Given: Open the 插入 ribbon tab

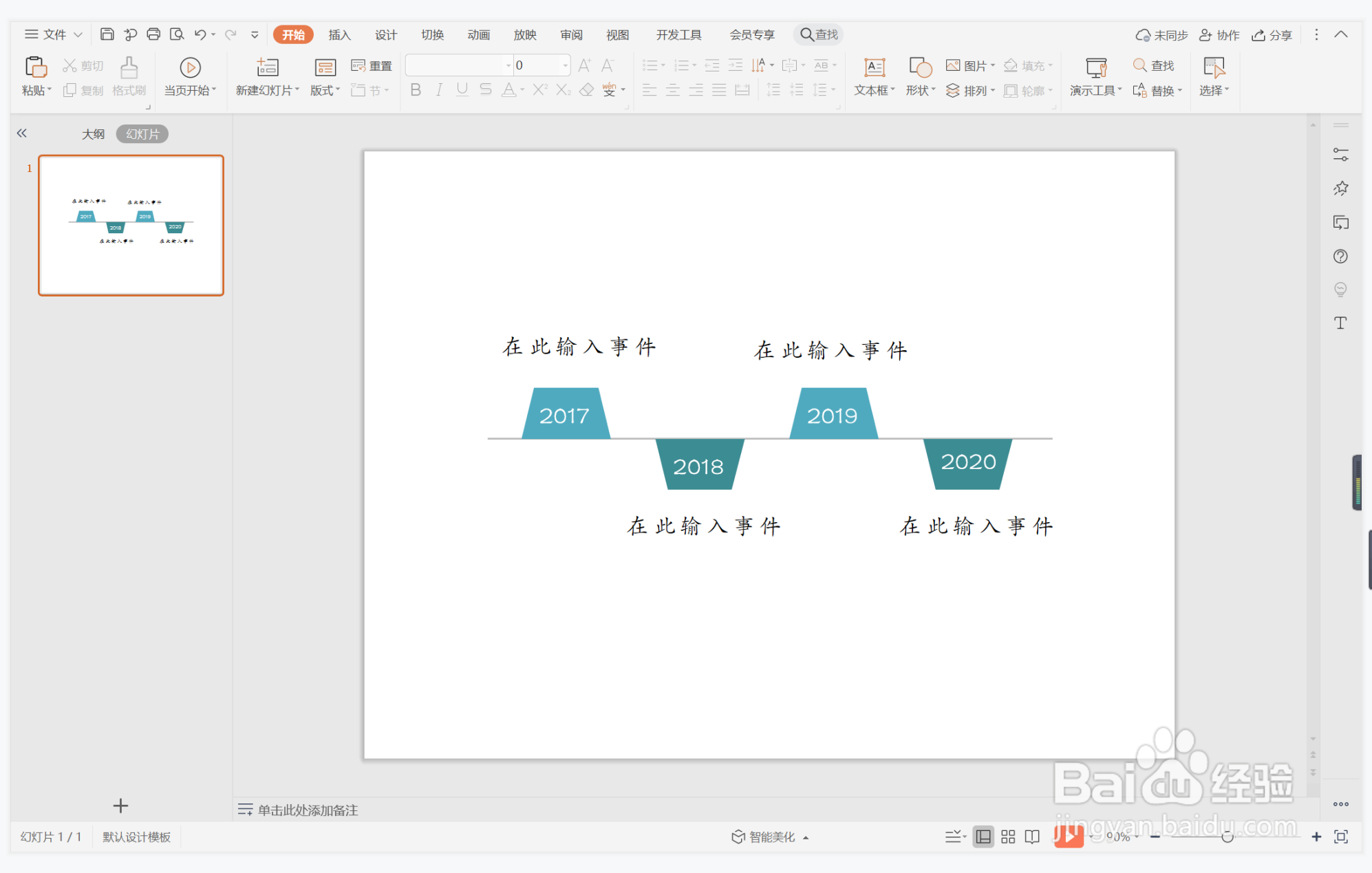Looking at the screenshot, I should 339,34.
